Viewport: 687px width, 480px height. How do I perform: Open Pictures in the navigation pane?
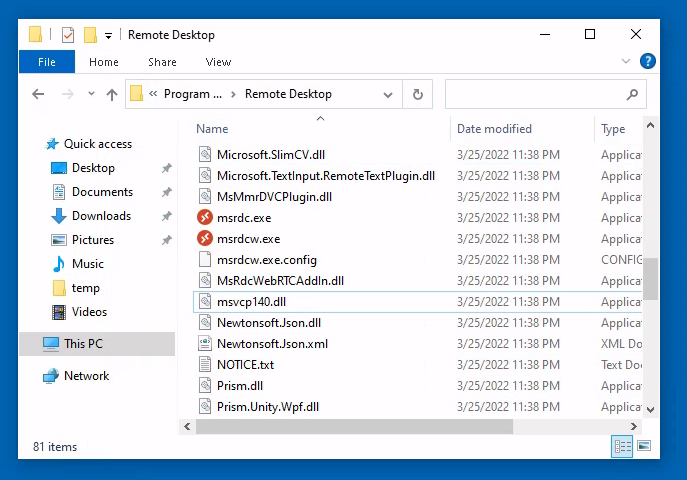point(92,240)
